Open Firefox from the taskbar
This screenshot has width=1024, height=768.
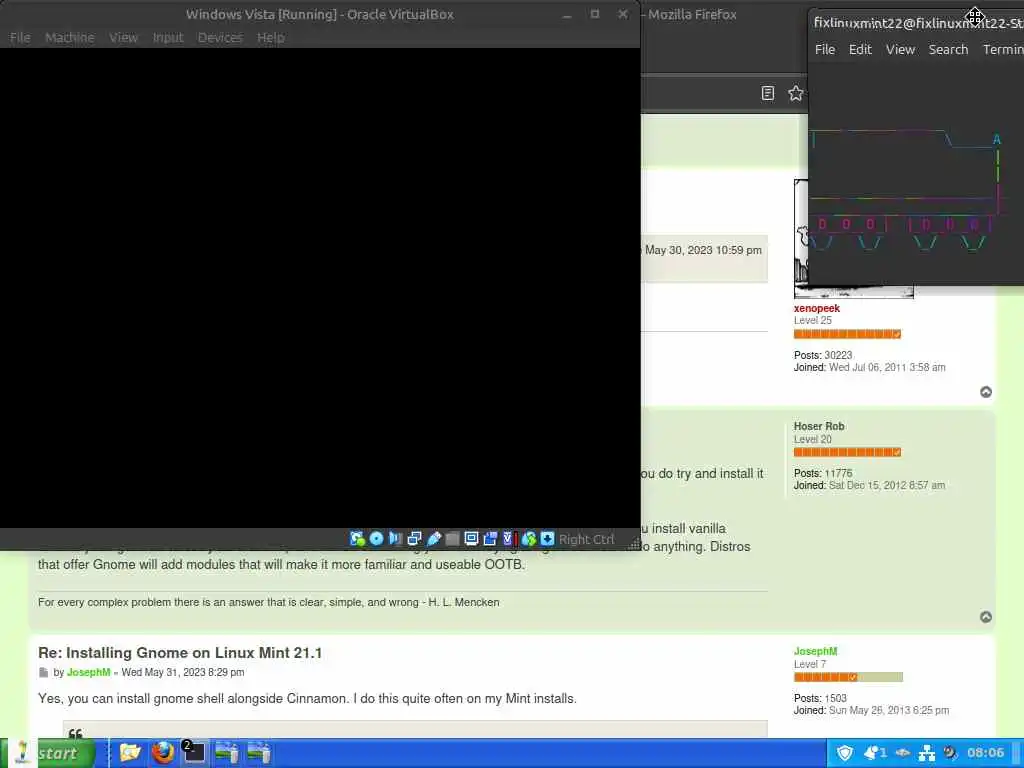pos(163,753)
